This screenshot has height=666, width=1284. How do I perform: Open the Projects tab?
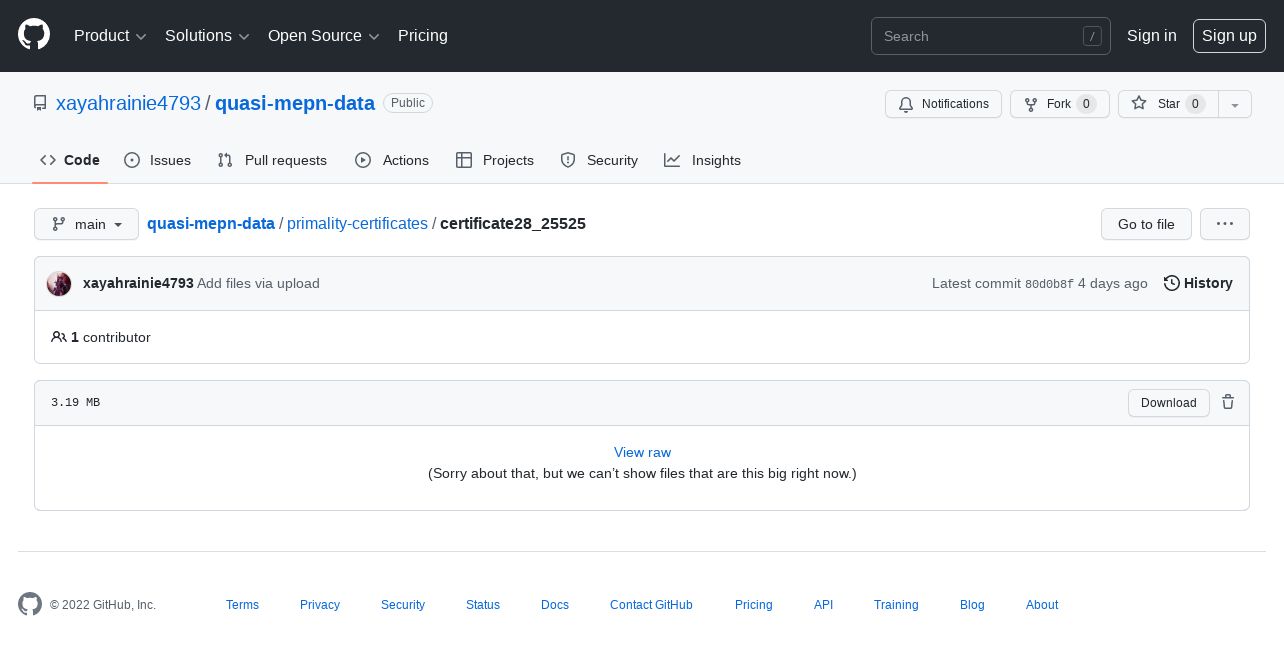click(x=495, y=160)
